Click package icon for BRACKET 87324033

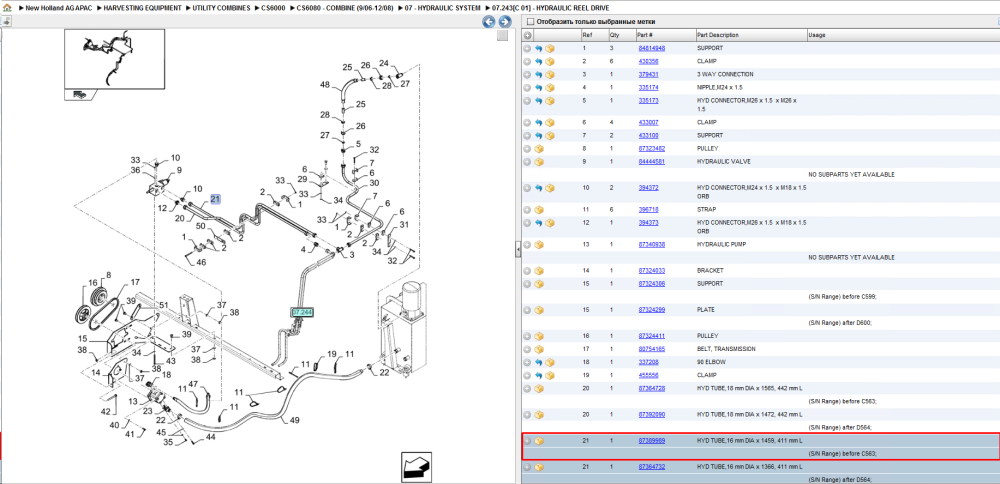click(539, 271)
